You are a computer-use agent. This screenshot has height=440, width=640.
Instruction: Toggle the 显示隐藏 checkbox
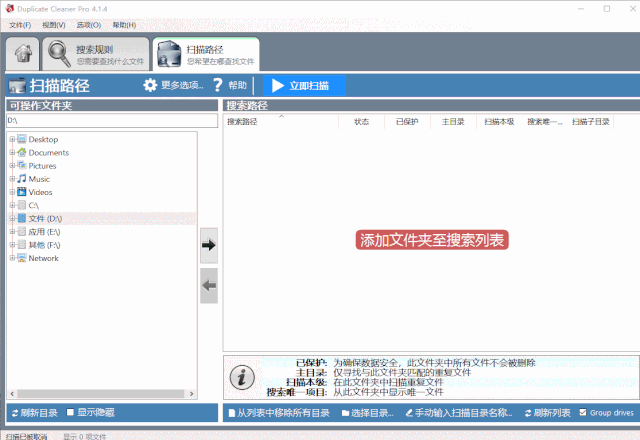pyautogui.click(x=70, y=412)
